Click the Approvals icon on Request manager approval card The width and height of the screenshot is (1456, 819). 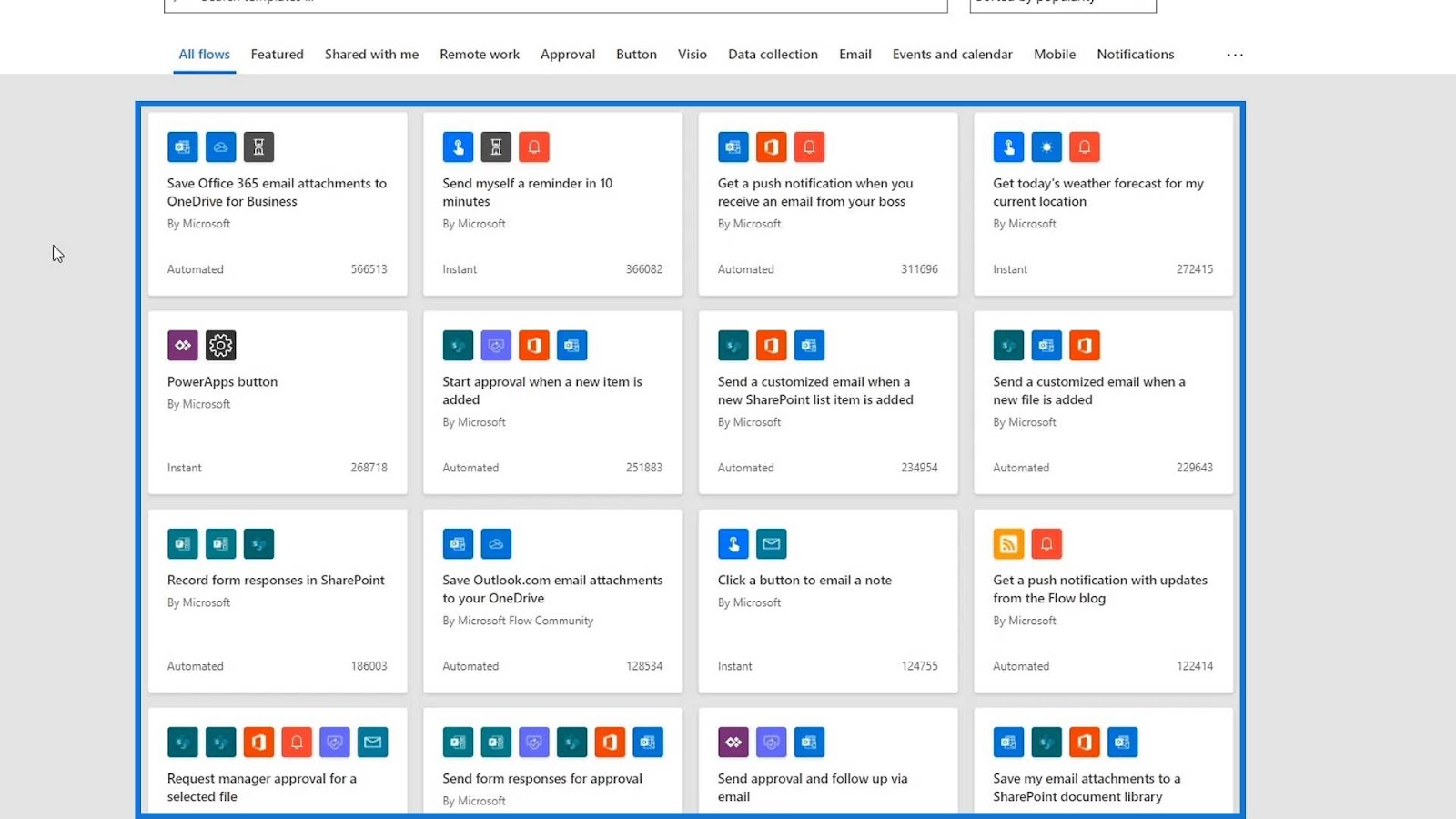335,742
